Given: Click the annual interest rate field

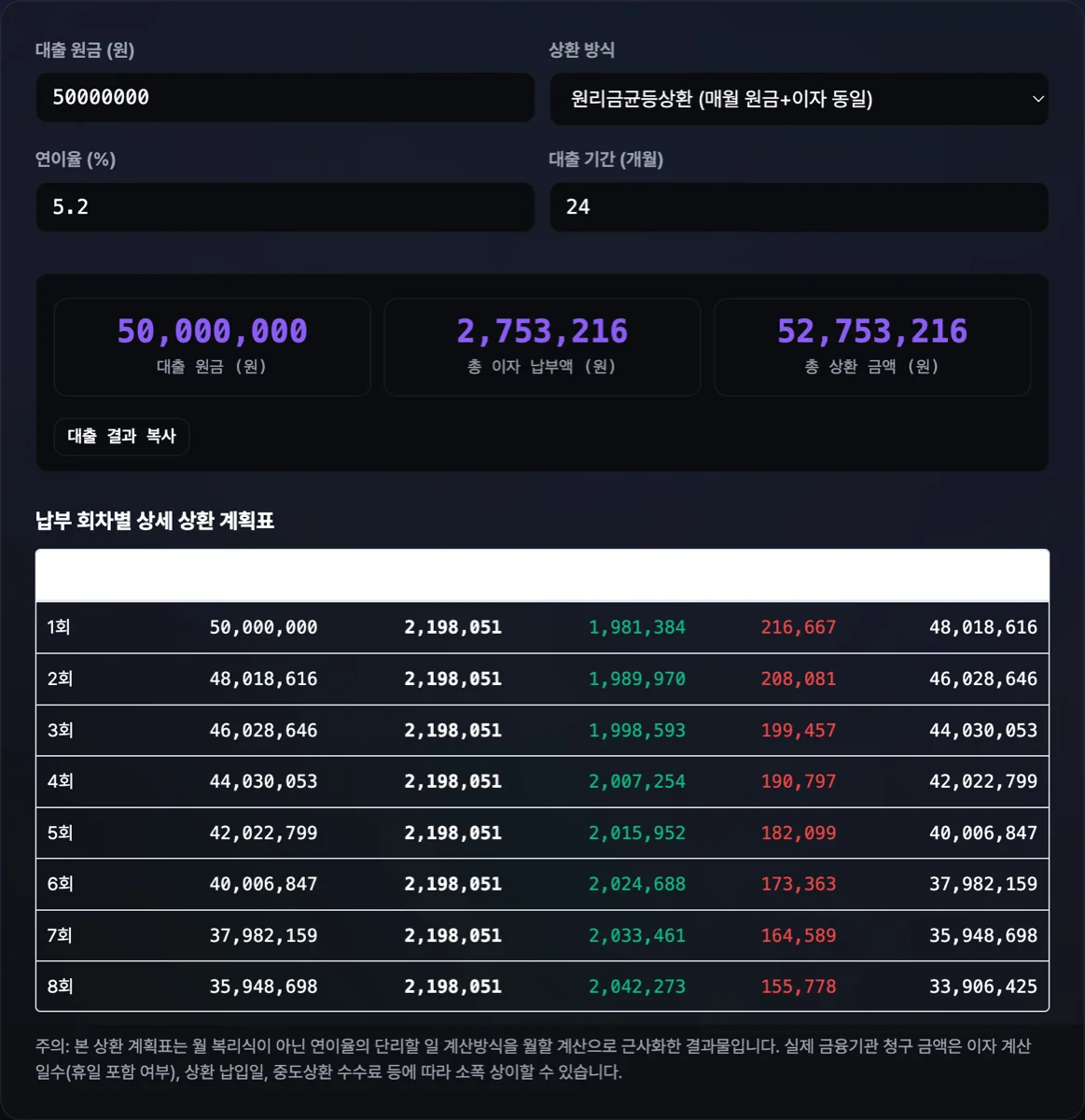Looking at the screenshot, I should (285, 207).
